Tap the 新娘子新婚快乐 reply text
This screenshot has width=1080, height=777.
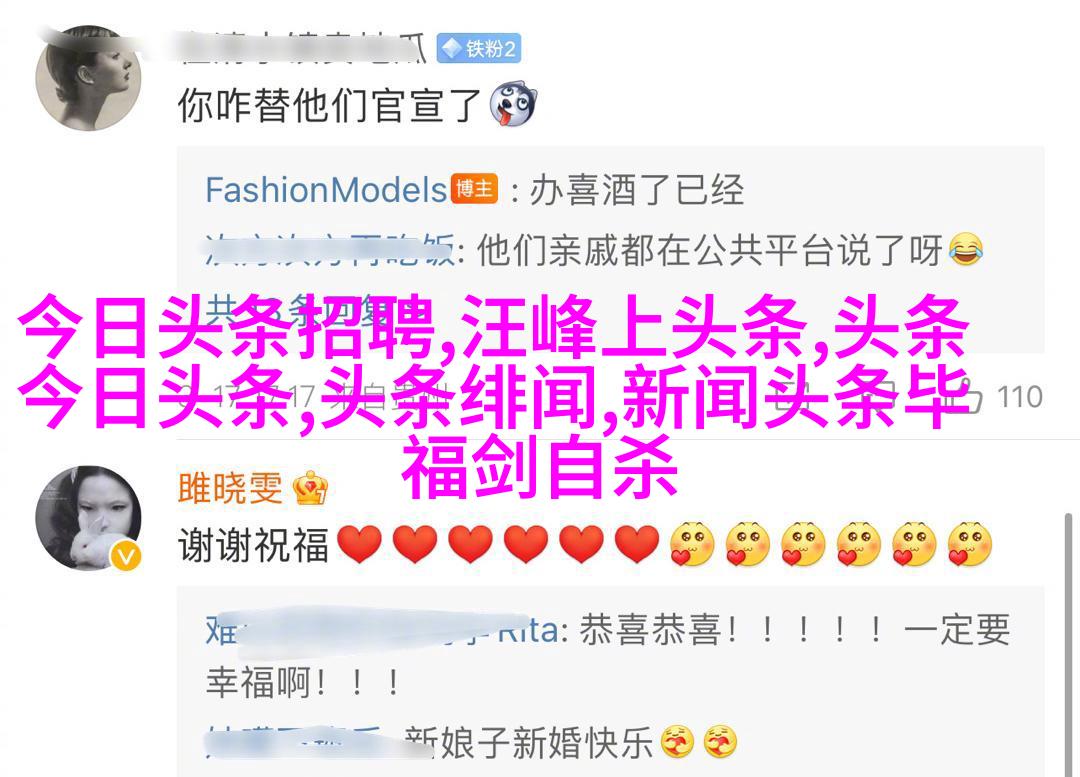pyautogui.click(x=528, y=743)
